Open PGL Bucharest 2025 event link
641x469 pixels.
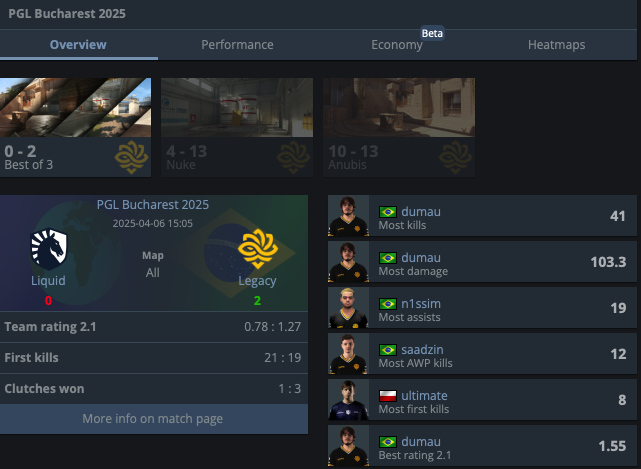tap(152, 204)
